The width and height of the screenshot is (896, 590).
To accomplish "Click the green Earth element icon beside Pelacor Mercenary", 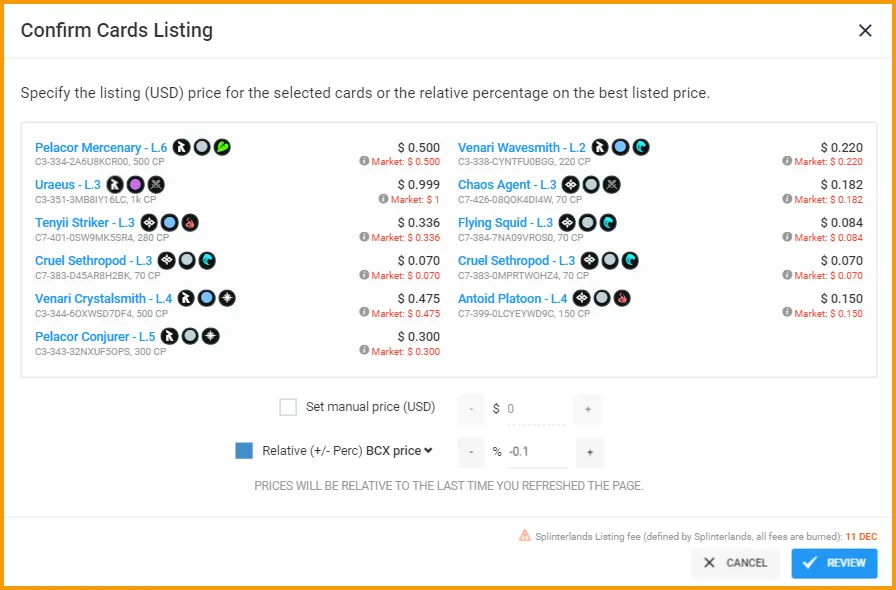I will coord(222,148).
